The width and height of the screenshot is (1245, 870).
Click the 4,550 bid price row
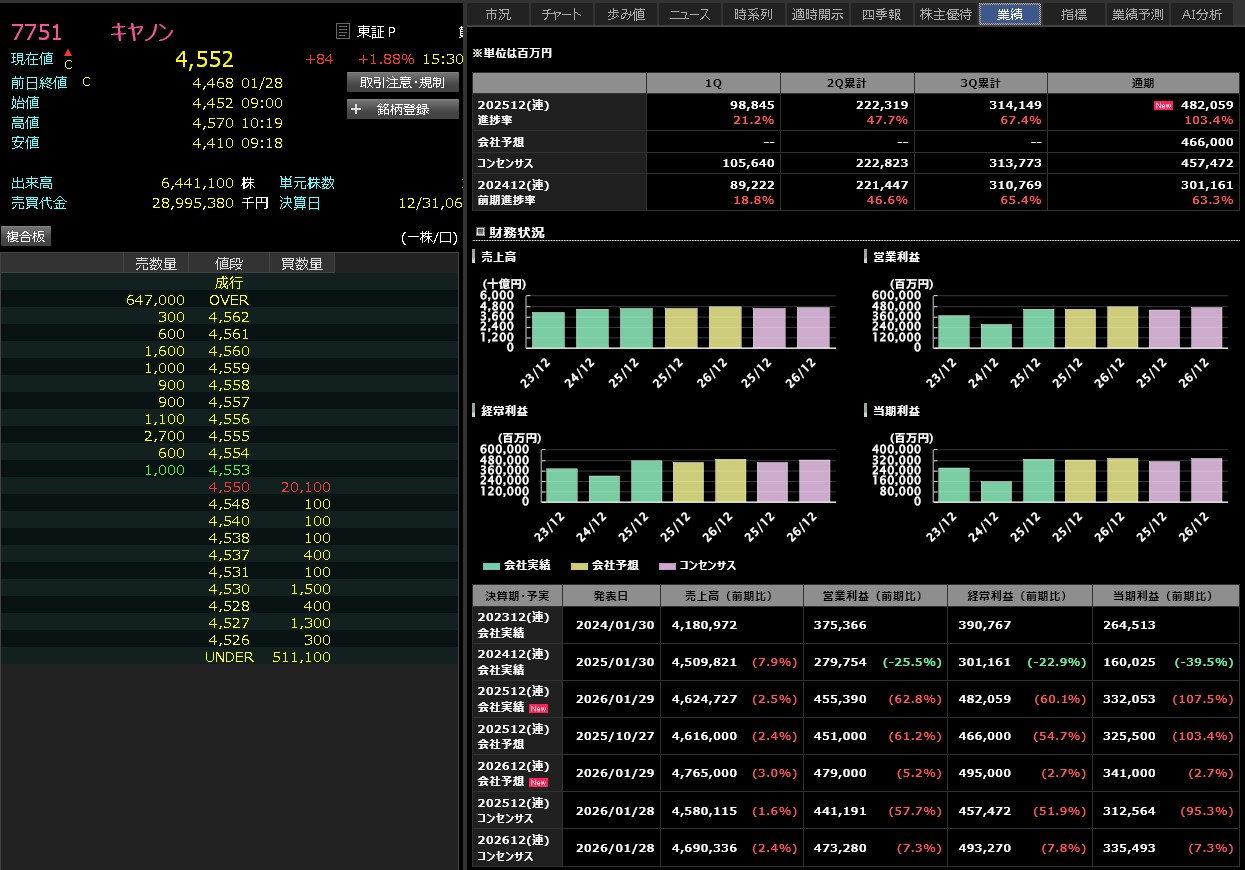tap(229, 487)
